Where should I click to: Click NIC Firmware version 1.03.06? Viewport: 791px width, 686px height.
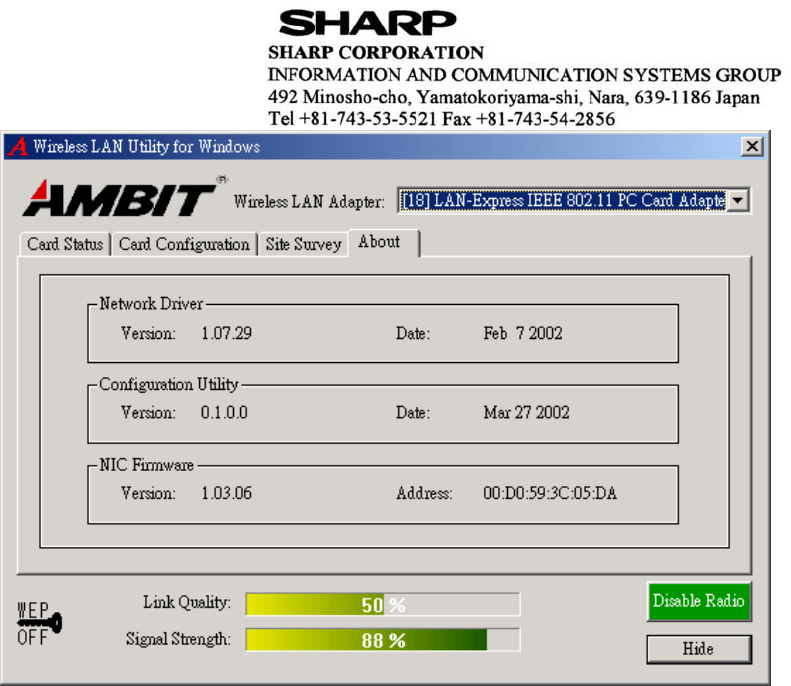pyautogui.click(x=227, y=493)
